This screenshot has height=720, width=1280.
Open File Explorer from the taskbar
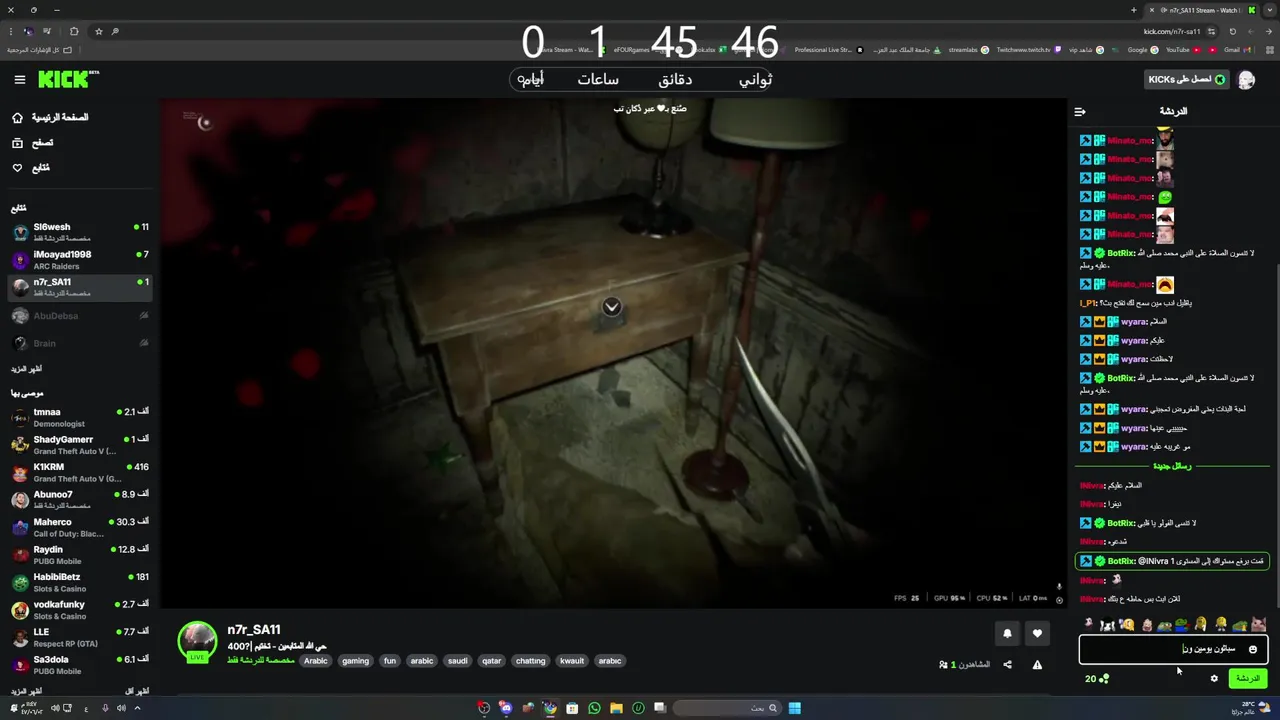(x=616, y=708)
